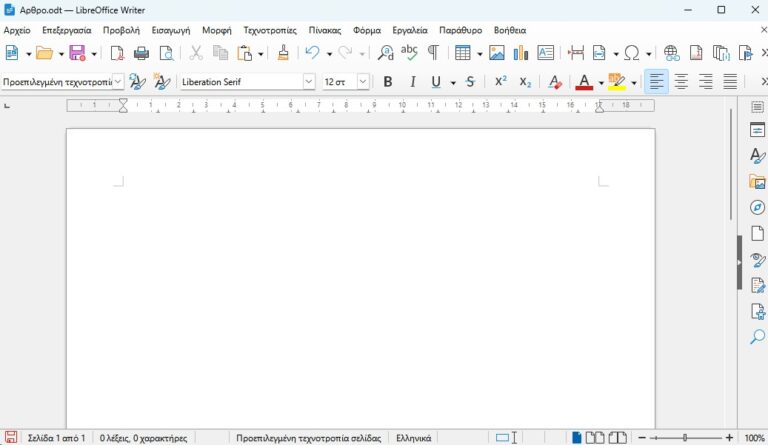Viewport: 768px width, 445px height.
Task: Click the Clear Direct Formatting icon
Action: (x=554, y=82)
